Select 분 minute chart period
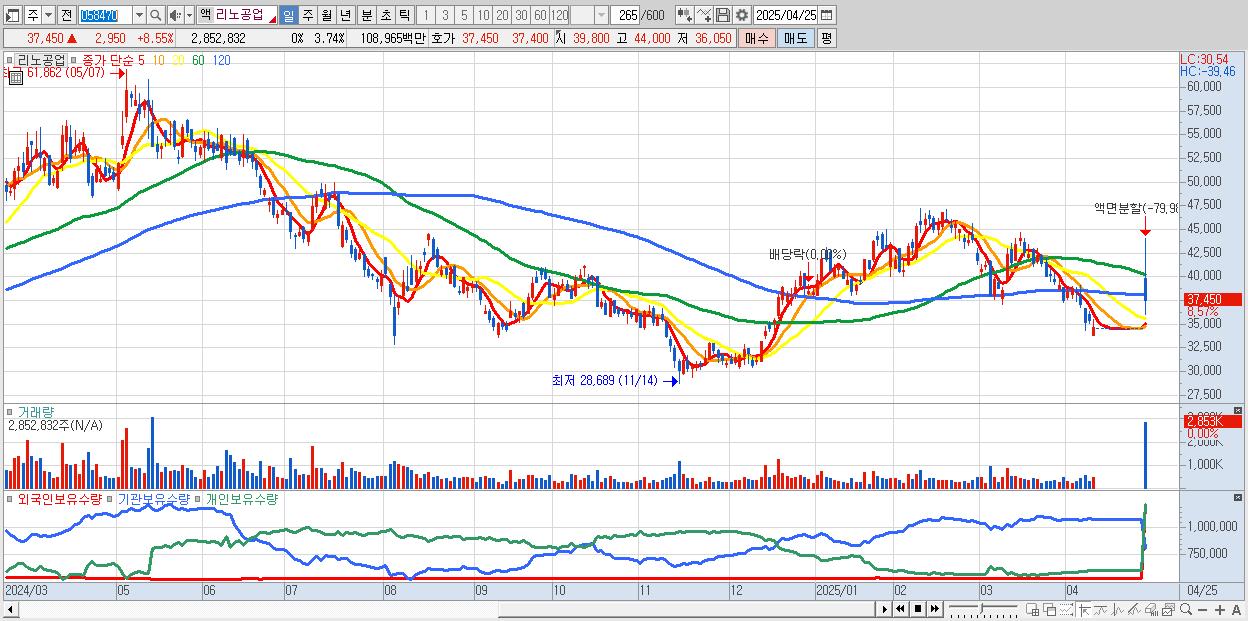Screen dimensions: 1248x621 click(x=367, y=15)
